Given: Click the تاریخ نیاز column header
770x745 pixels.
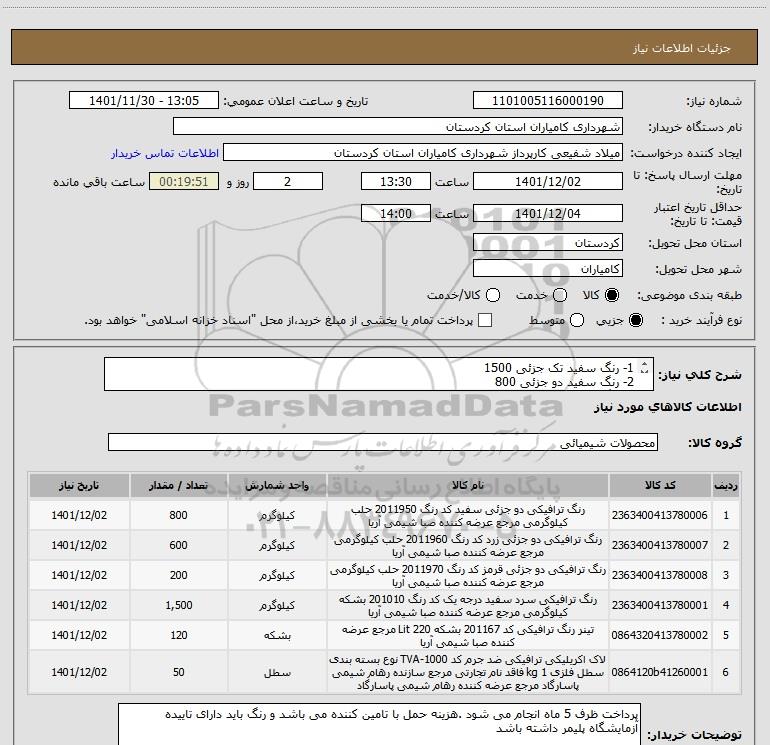Looking at the screenshot, I should [x=79, y=486].
